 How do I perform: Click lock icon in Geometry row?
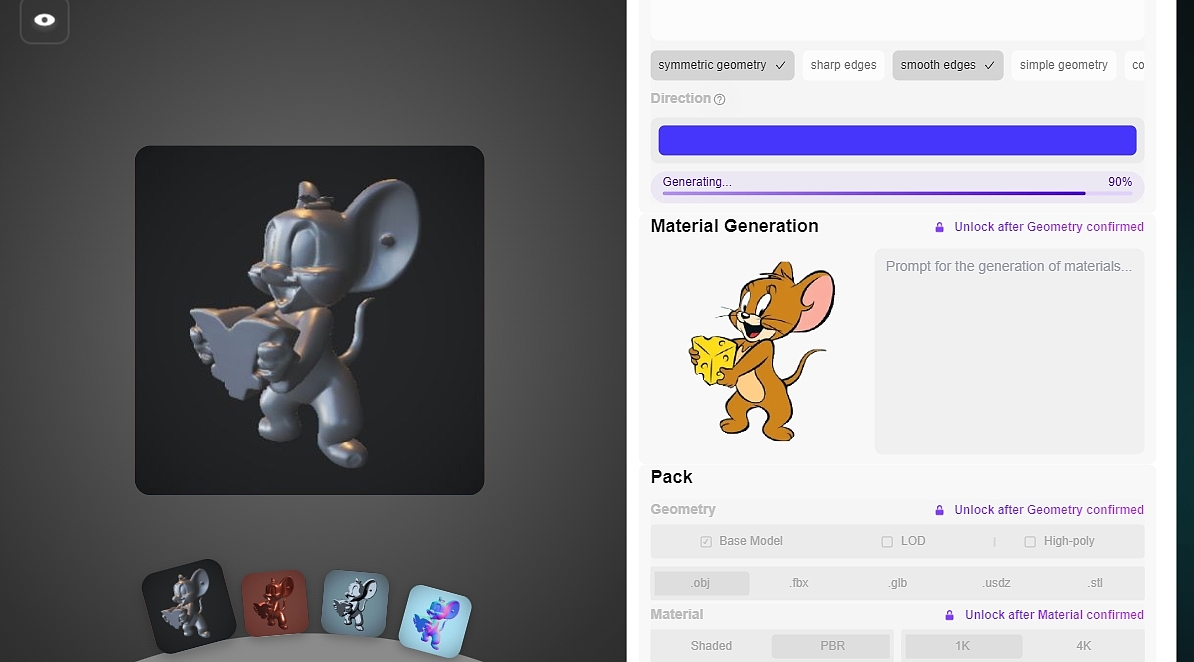tap(939, 510)
